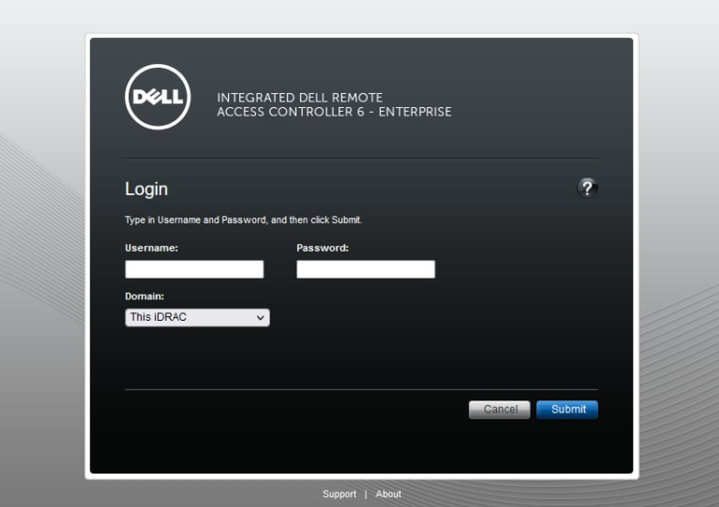Click the pipe separator between Support and About
This screenshot has height=507, width=719.
[x=365, y=494]
